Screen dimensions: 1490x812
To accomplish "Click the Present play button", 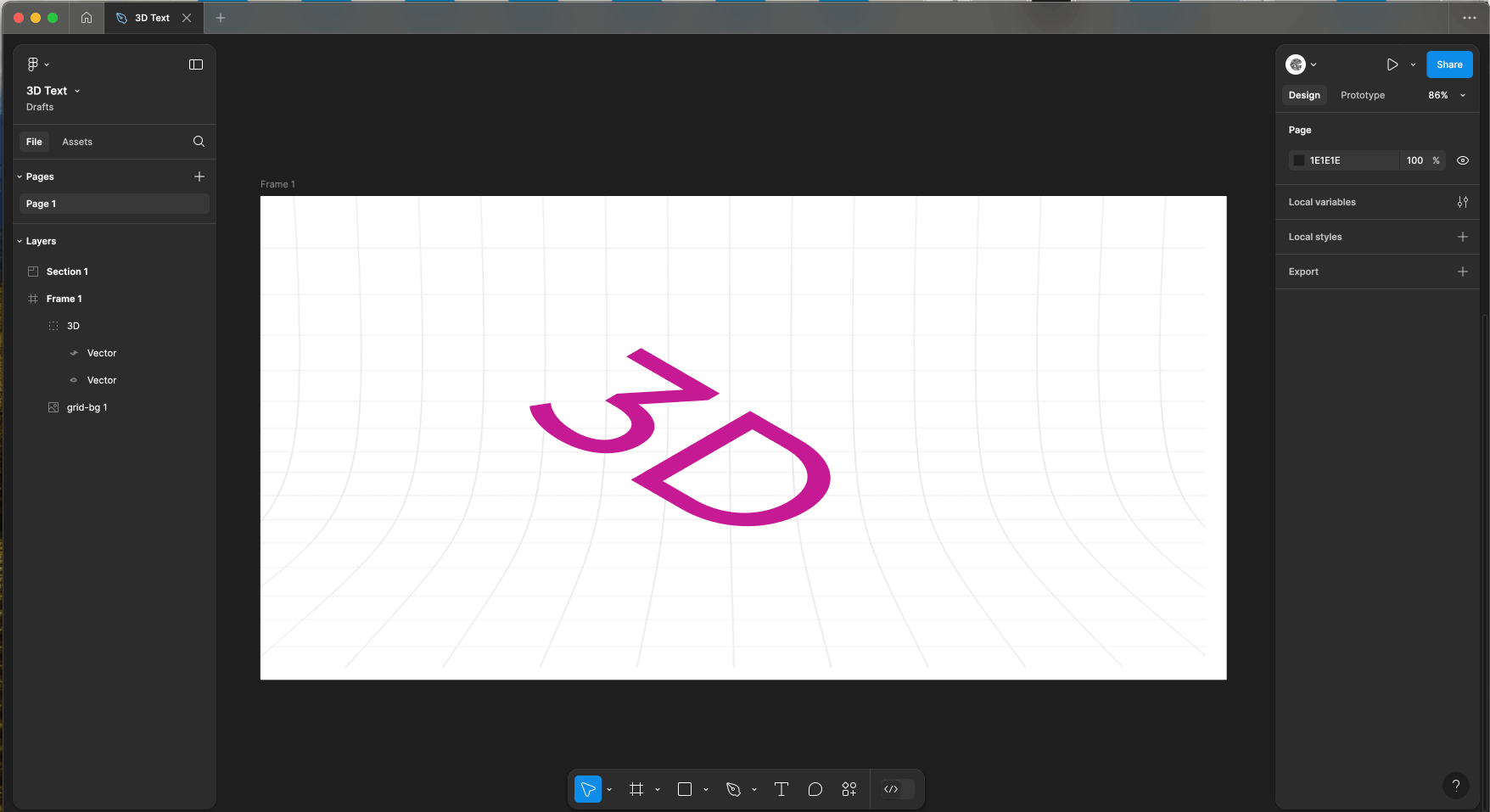I will [1392, 64].
